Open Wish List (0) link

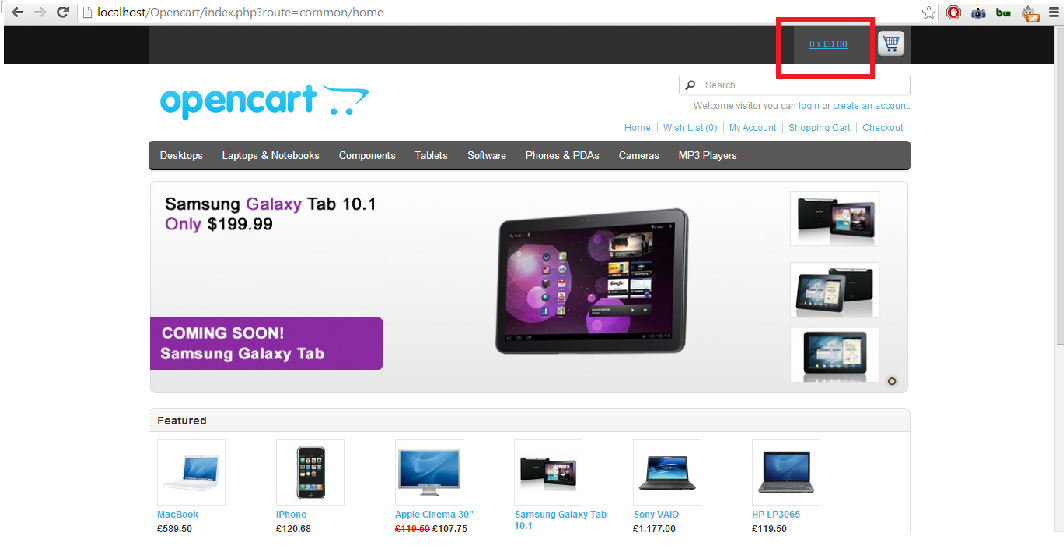click(x=690, y=128)
